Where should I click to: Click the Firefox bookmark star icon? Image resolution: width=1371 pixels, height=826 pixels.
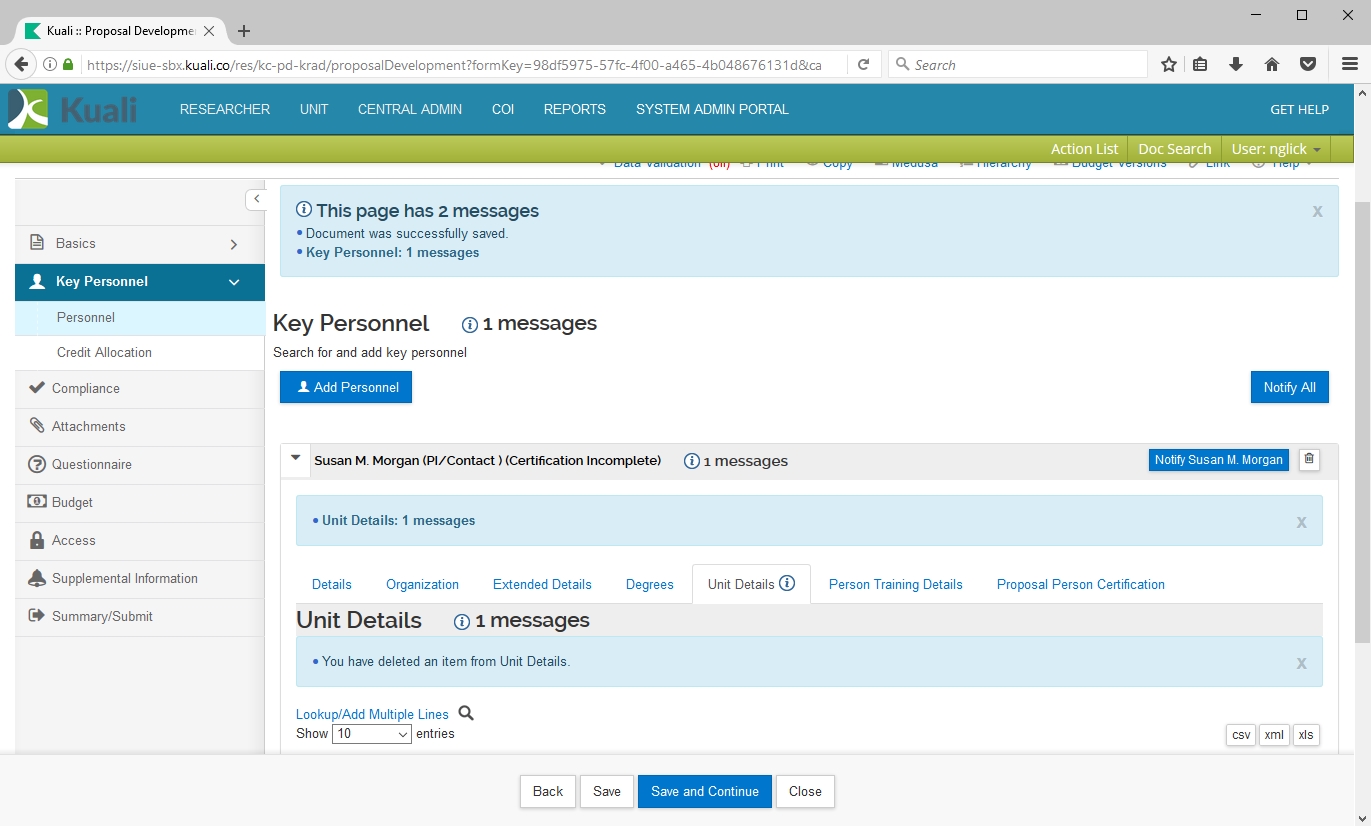tap(1168, 65)
